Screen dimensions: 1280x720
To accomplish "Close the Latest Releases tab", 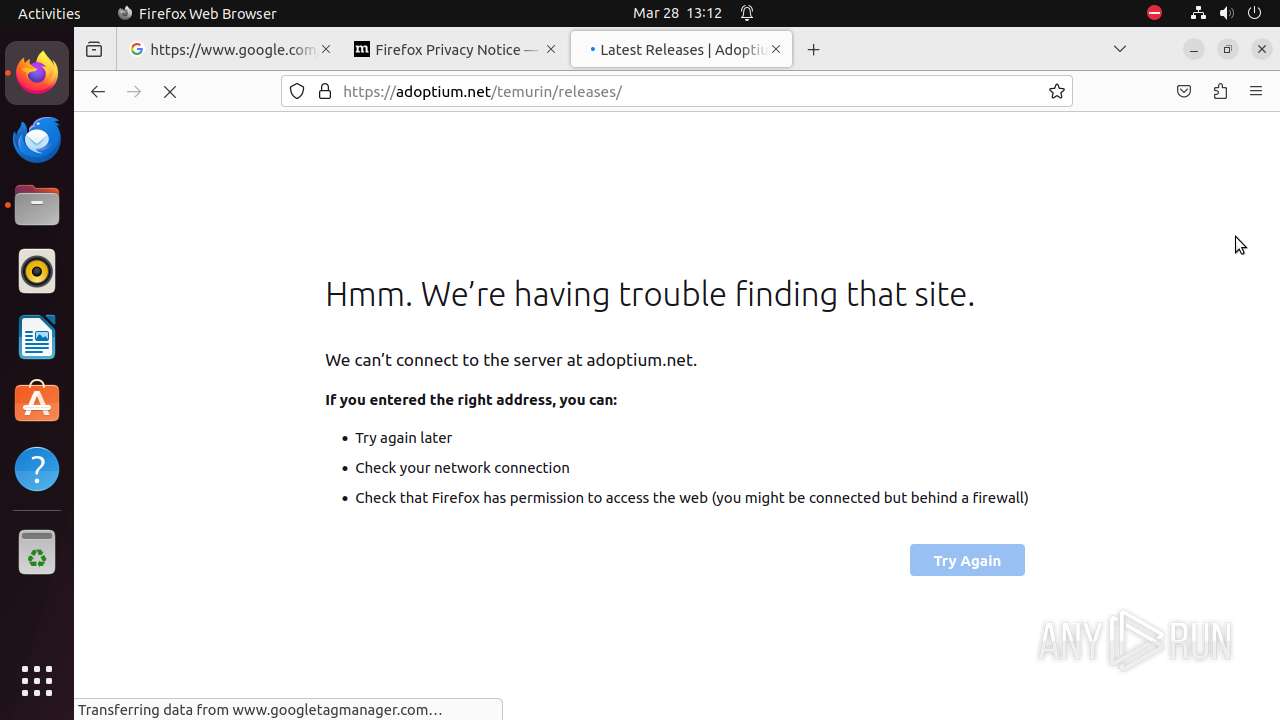I will [x=776, y=49].
